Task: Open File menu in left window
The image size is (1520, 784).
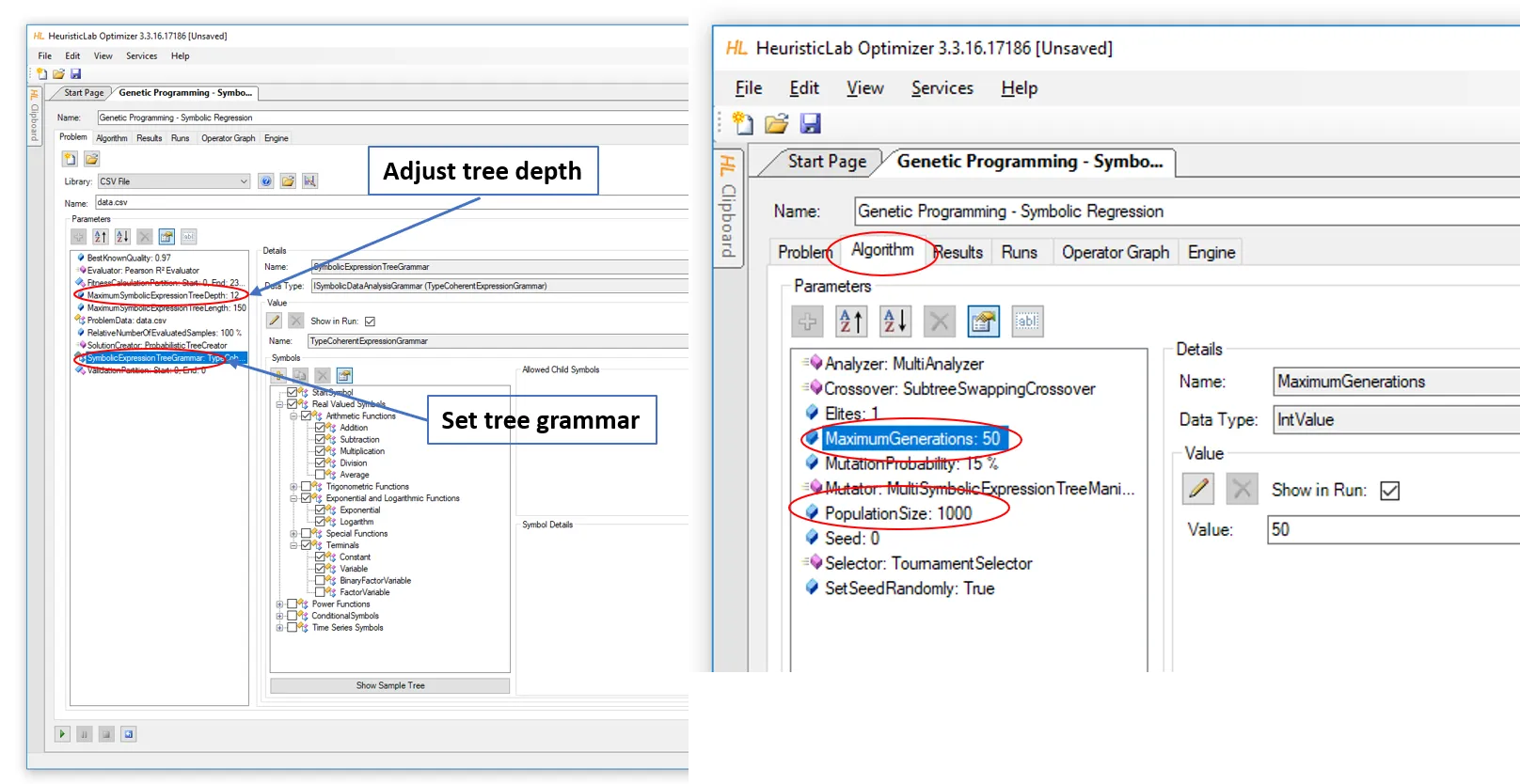Action: [44, 56]
